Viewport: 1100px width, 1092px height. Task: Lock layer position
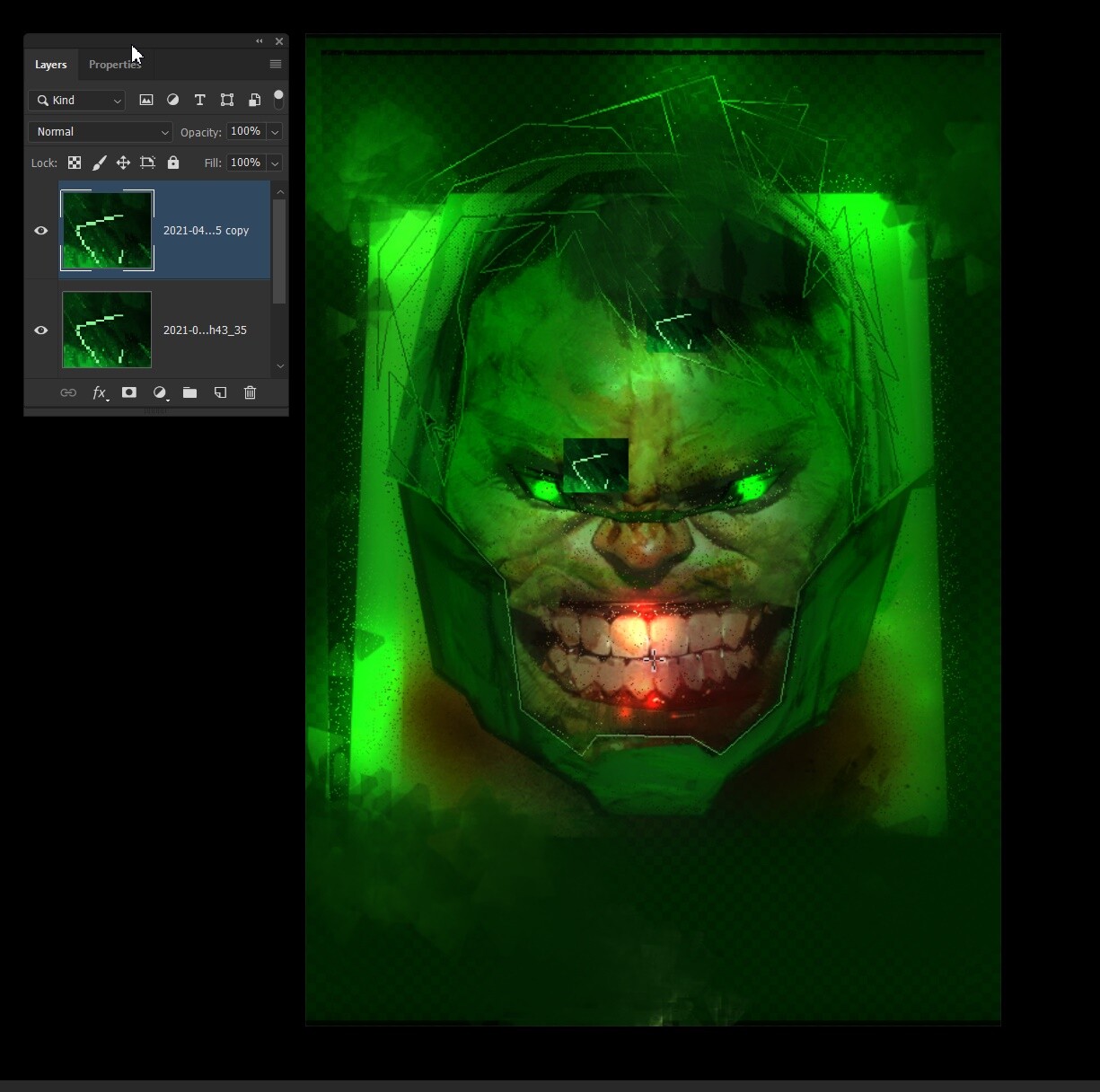[x=123, y=163]
